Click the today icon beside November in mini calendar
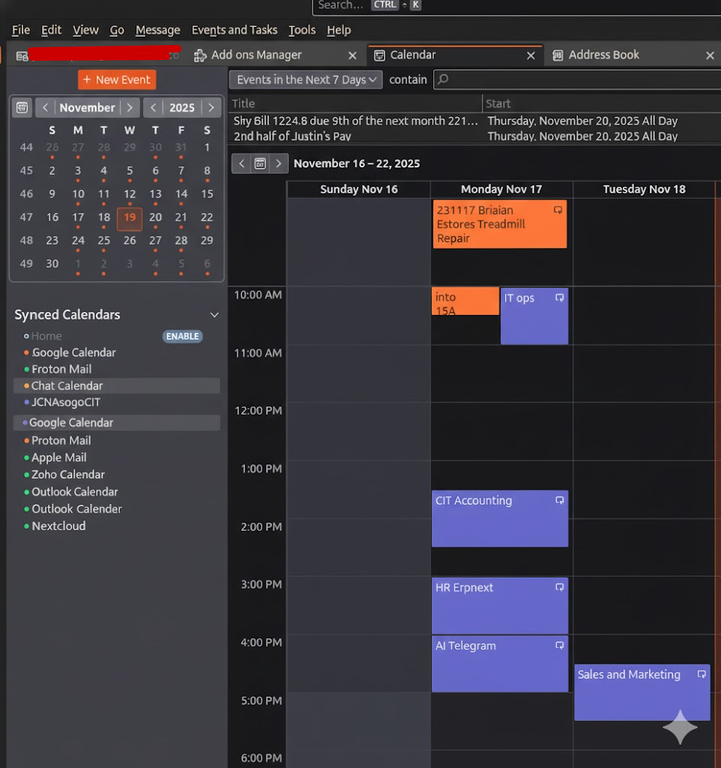The width and height of the screenshot is (721, 768). coord(22,107)
